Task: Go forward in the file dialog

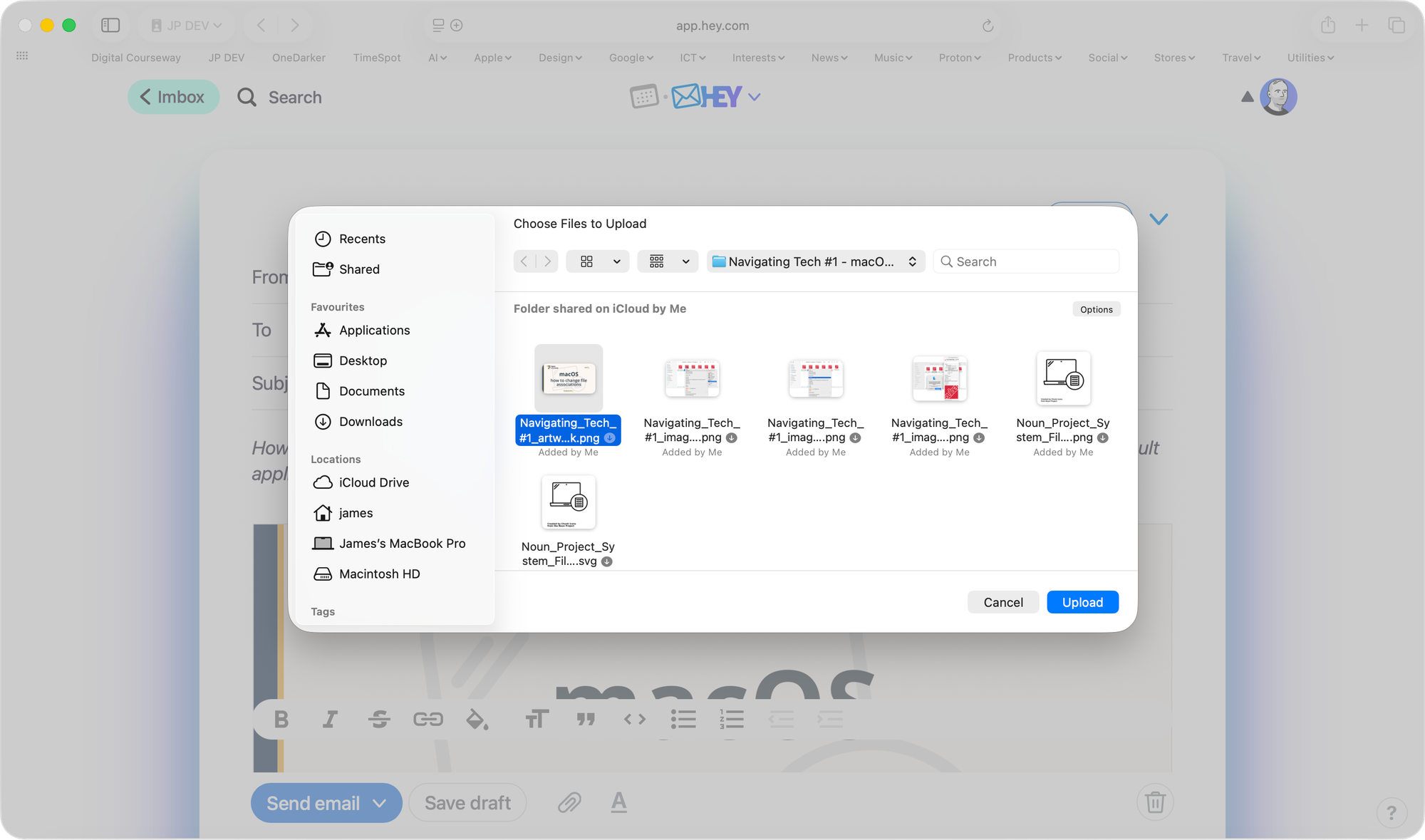Action: click(547, 261)
